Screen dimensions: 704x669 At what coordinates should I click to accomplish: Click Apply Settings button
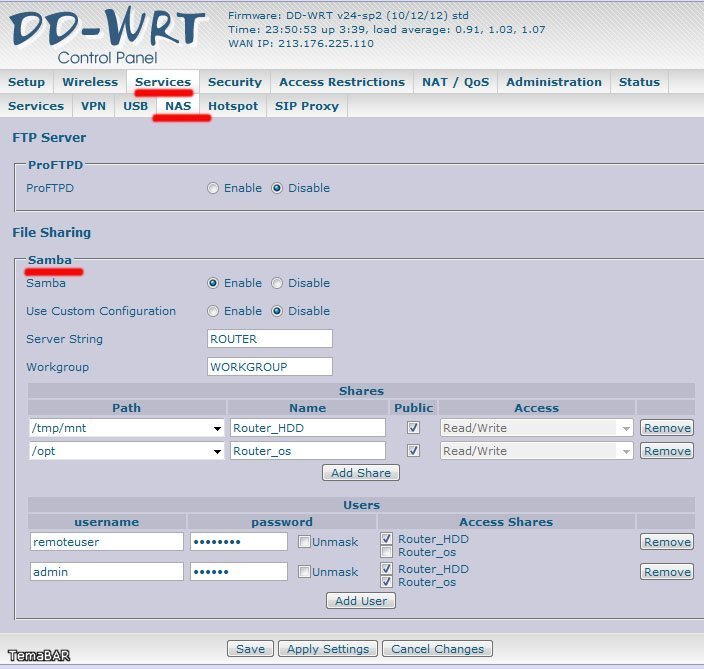click(x=329, y=649)
